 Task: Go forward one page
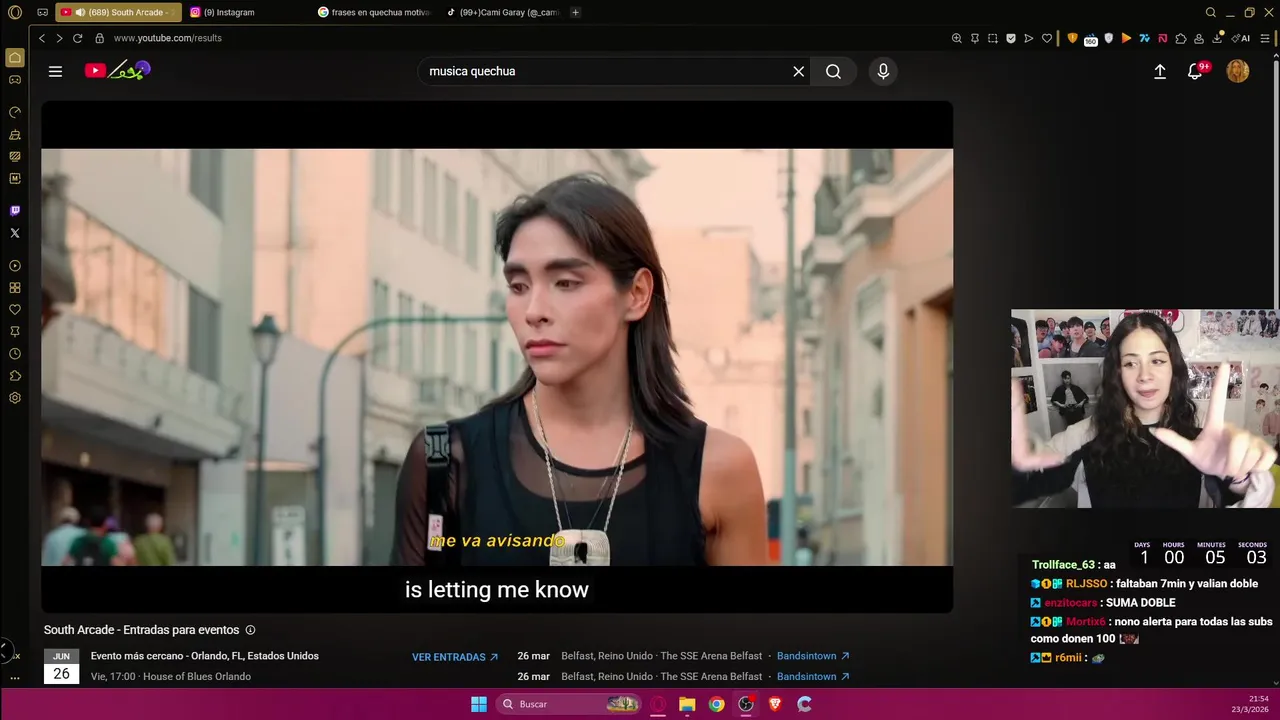pos(59,38)
